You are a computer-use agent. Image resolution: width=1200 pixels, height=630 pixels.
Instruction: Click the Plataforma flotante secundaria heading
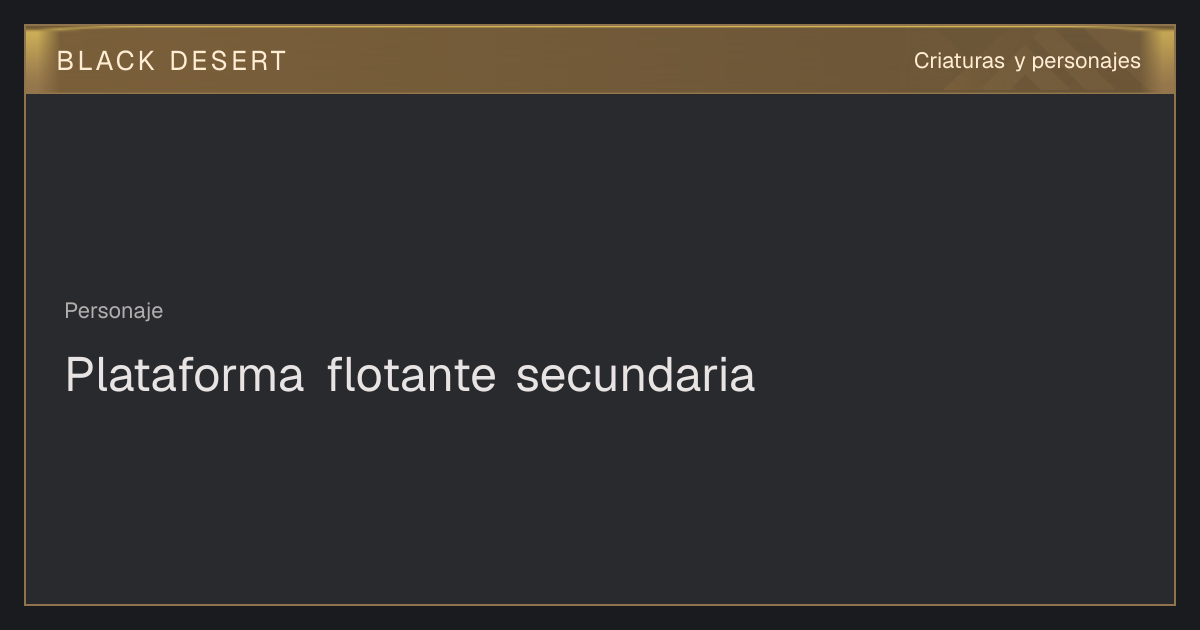point(410,376)
